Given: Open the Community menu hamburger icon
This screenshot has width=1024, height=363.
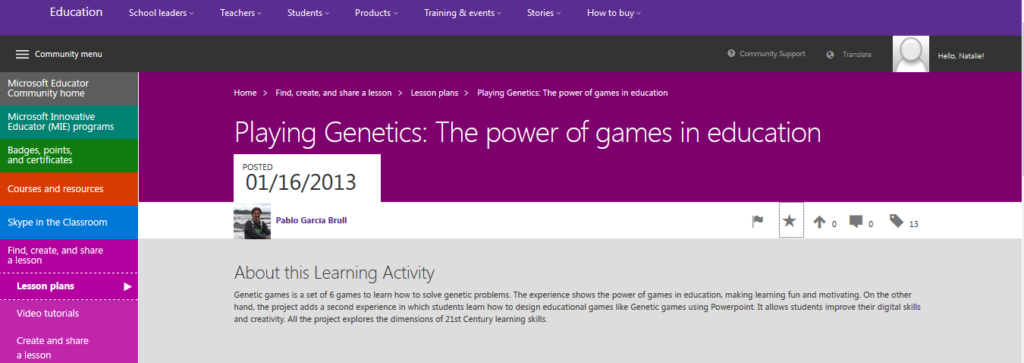Looking at the screenshot, I should [x=22, y=54].
